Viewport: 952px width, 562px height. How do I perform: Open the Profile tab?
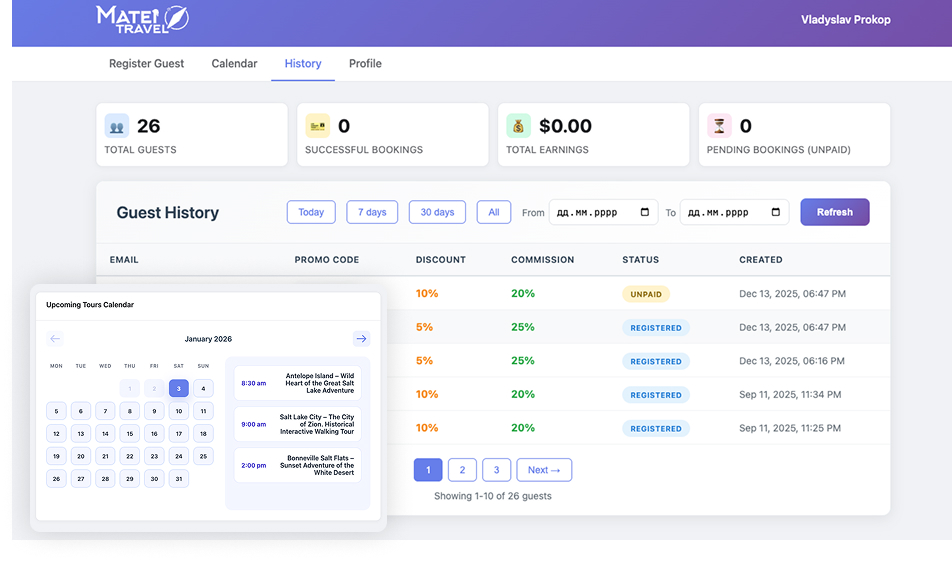point(365,64)
